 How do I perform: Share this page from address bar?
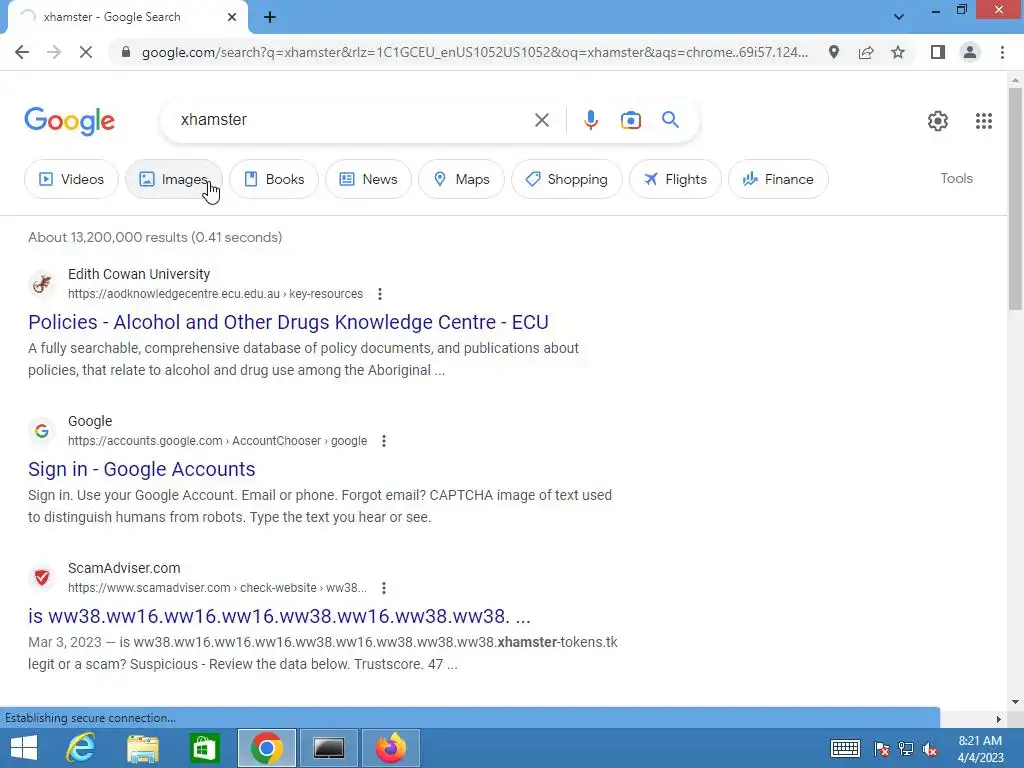click(x=866, y=52)
